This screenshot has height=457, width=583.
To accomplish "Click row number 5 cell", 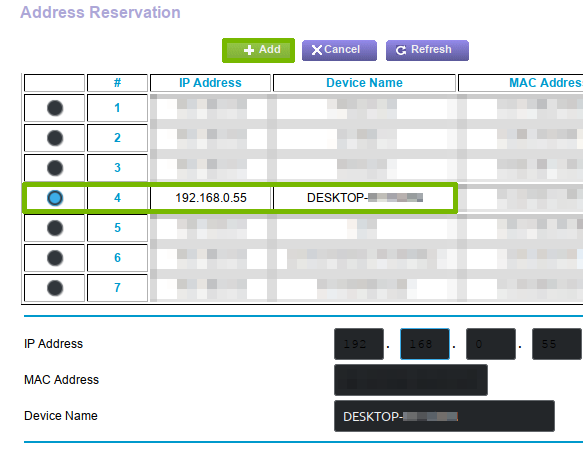I will (117, 228).
